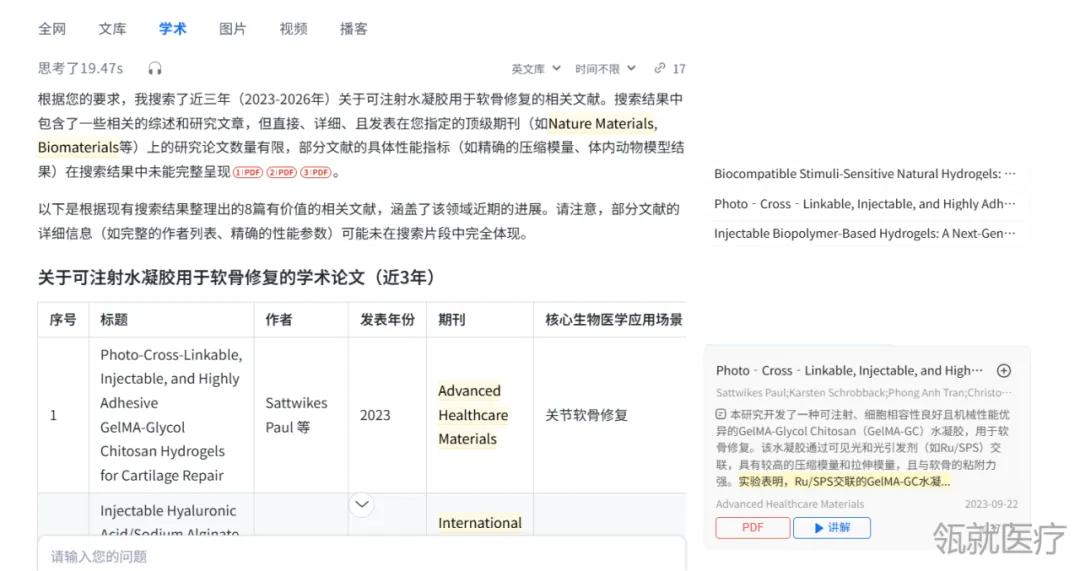The width and height of the screenshot is (1080, 571).
Task: Switch to the 文库 tab
Action: point(112,29)
